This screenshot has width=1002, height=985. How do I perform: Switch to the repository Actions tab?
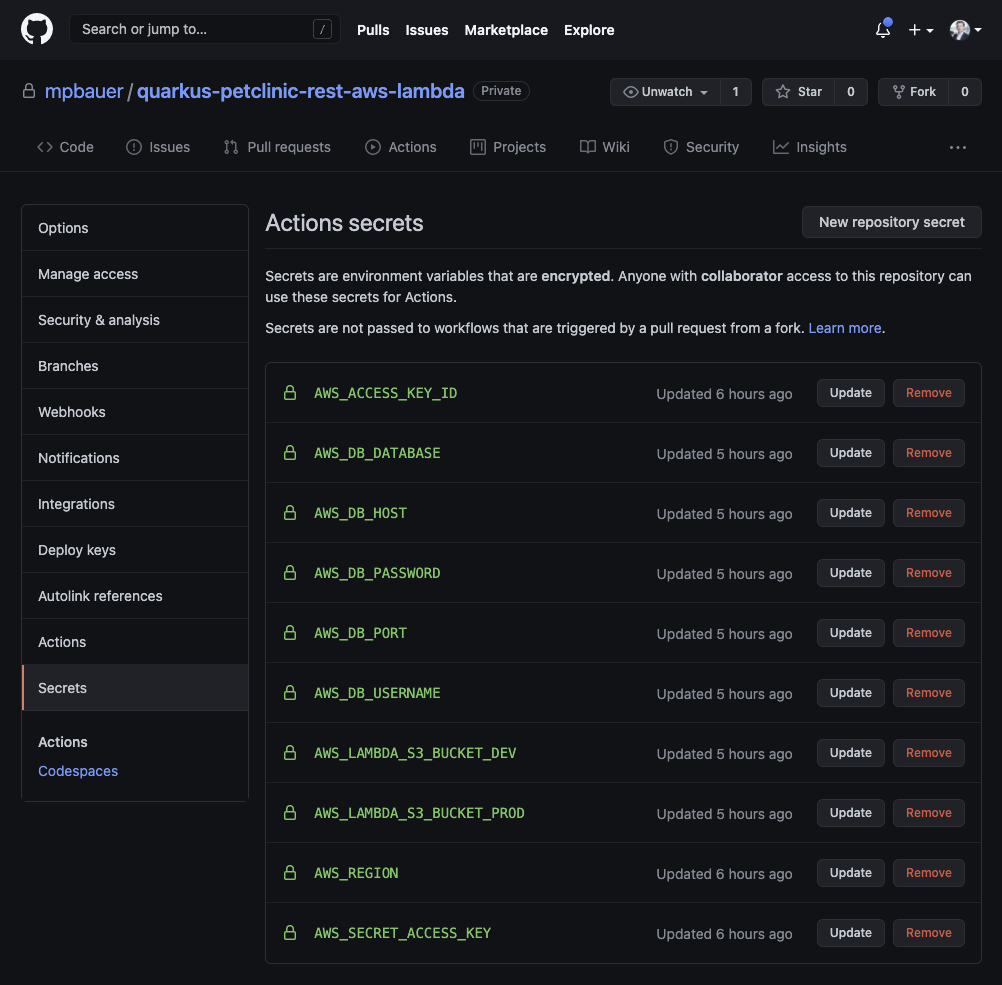pyautogui.click(x=401, y=147)
